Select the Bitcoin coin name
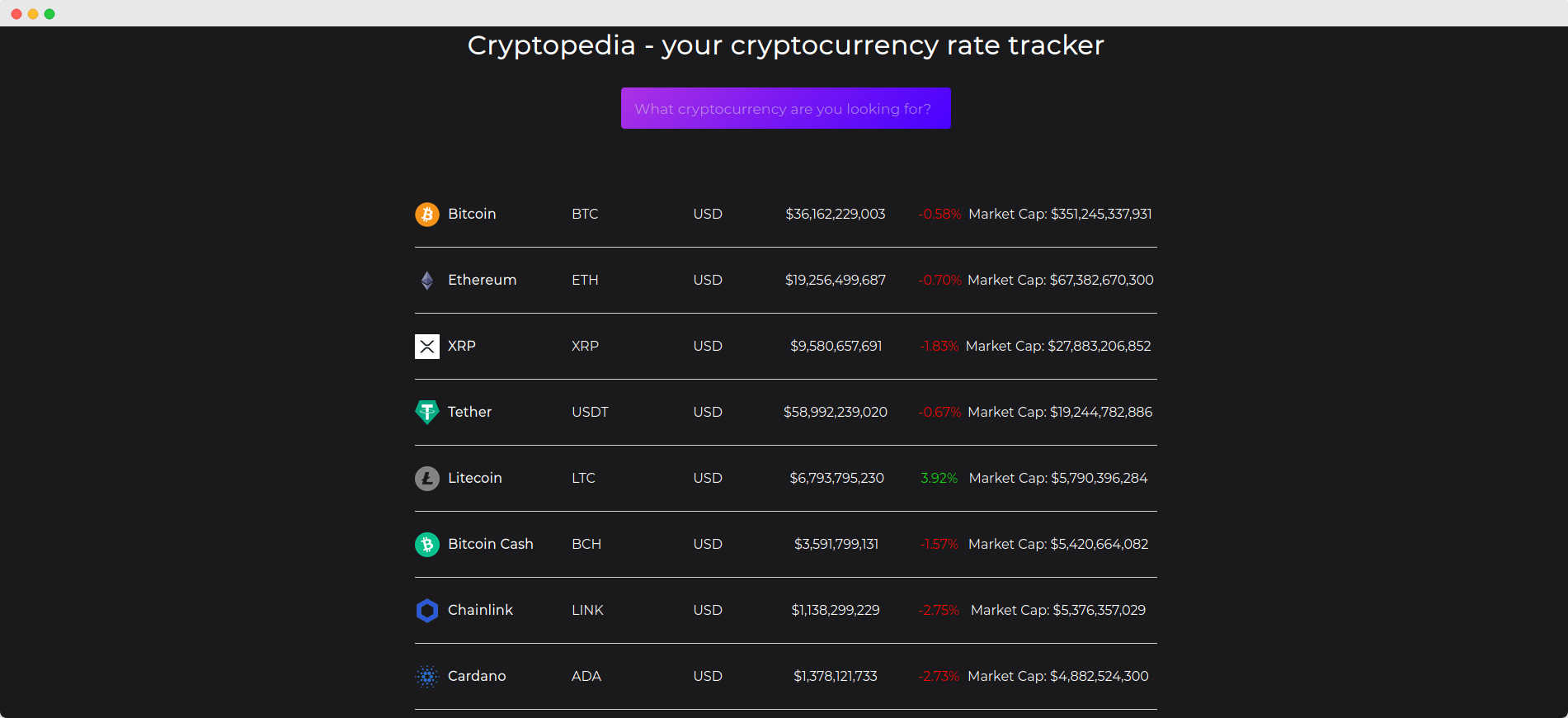Image resolution: width=1568 pixels, height=718 pixels. coord(472,214)
